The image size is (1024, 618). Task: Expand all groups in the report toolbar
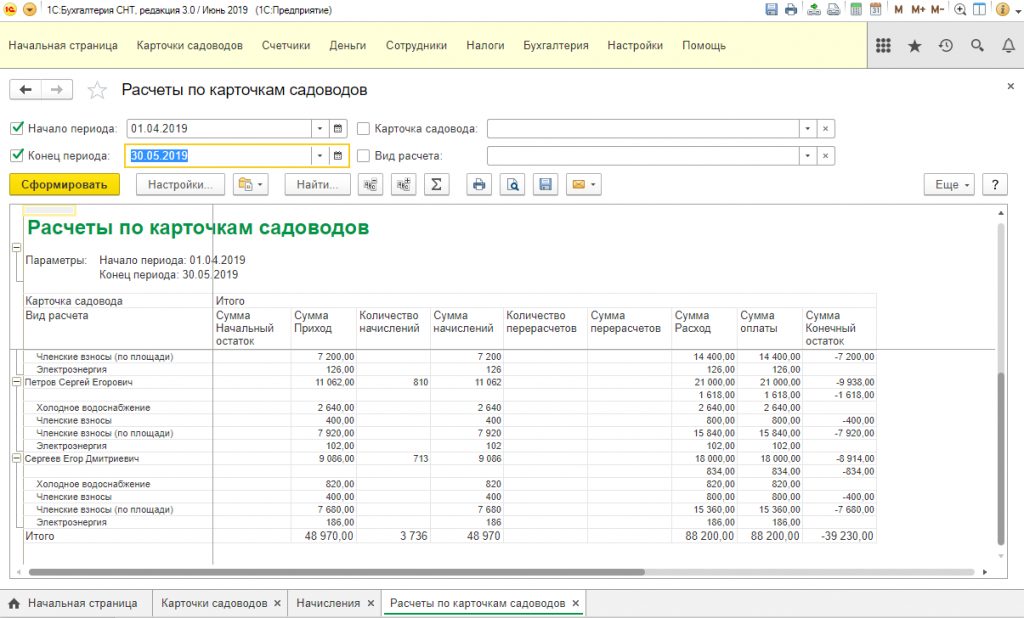pyautogui.click(x=404, y=185)
